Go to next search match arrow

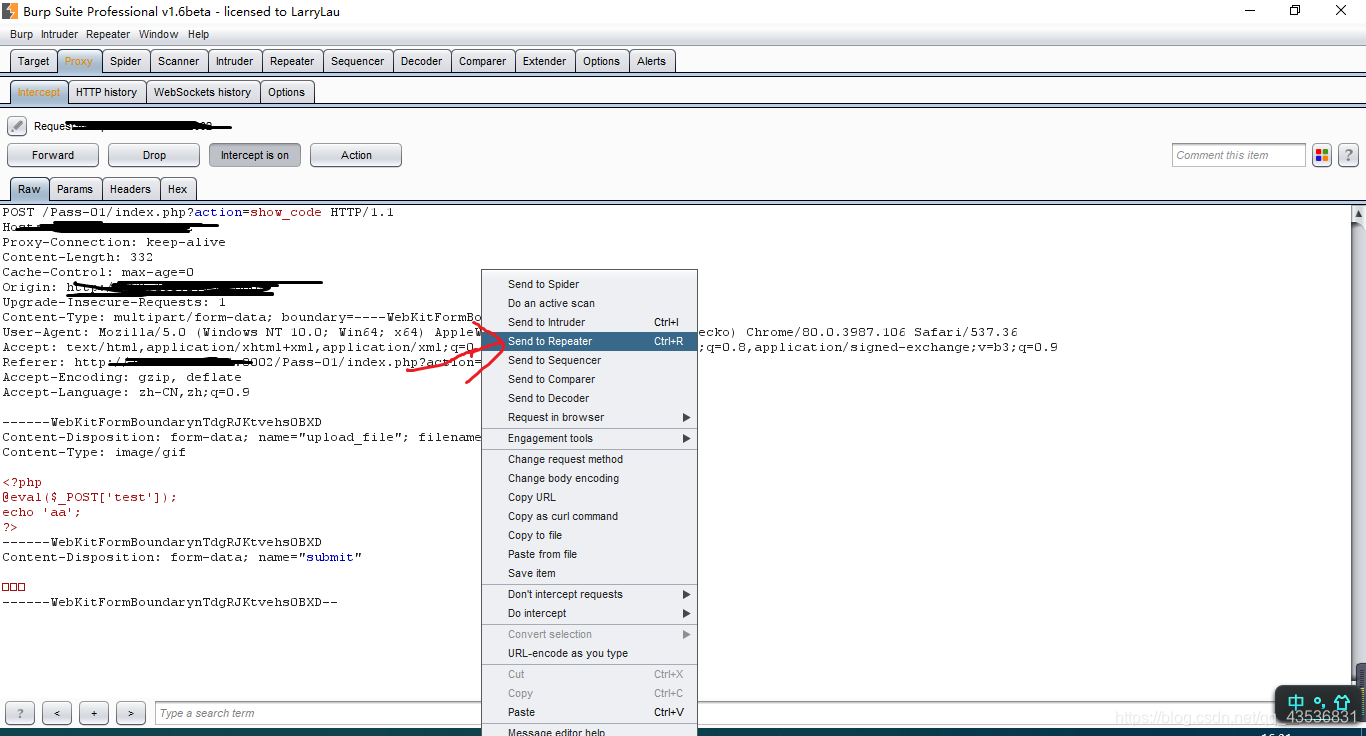pos(131,713)
